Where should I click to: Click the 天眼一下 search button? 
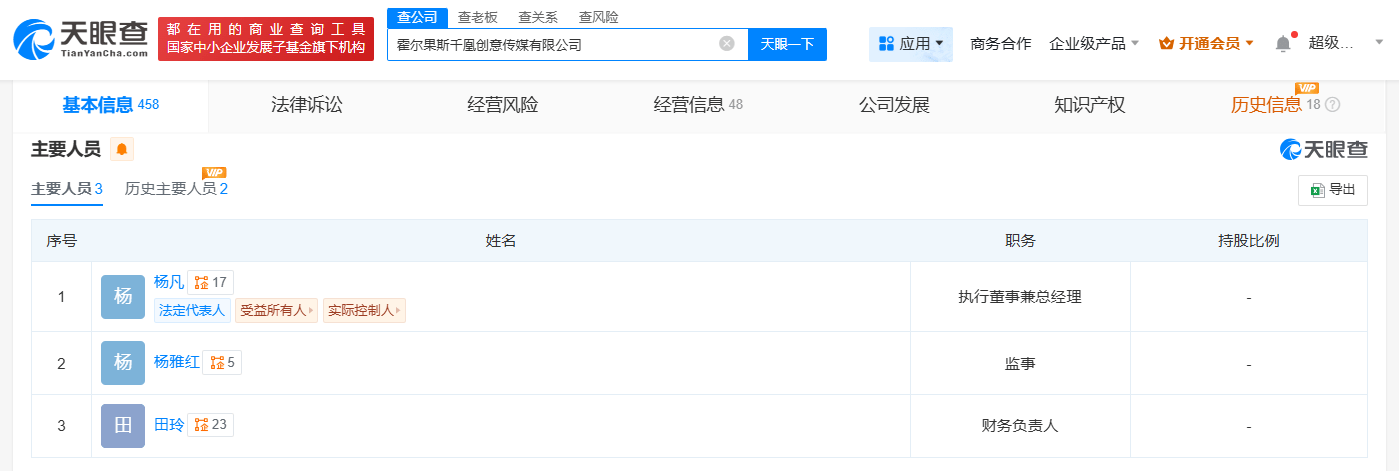[787, 44]
